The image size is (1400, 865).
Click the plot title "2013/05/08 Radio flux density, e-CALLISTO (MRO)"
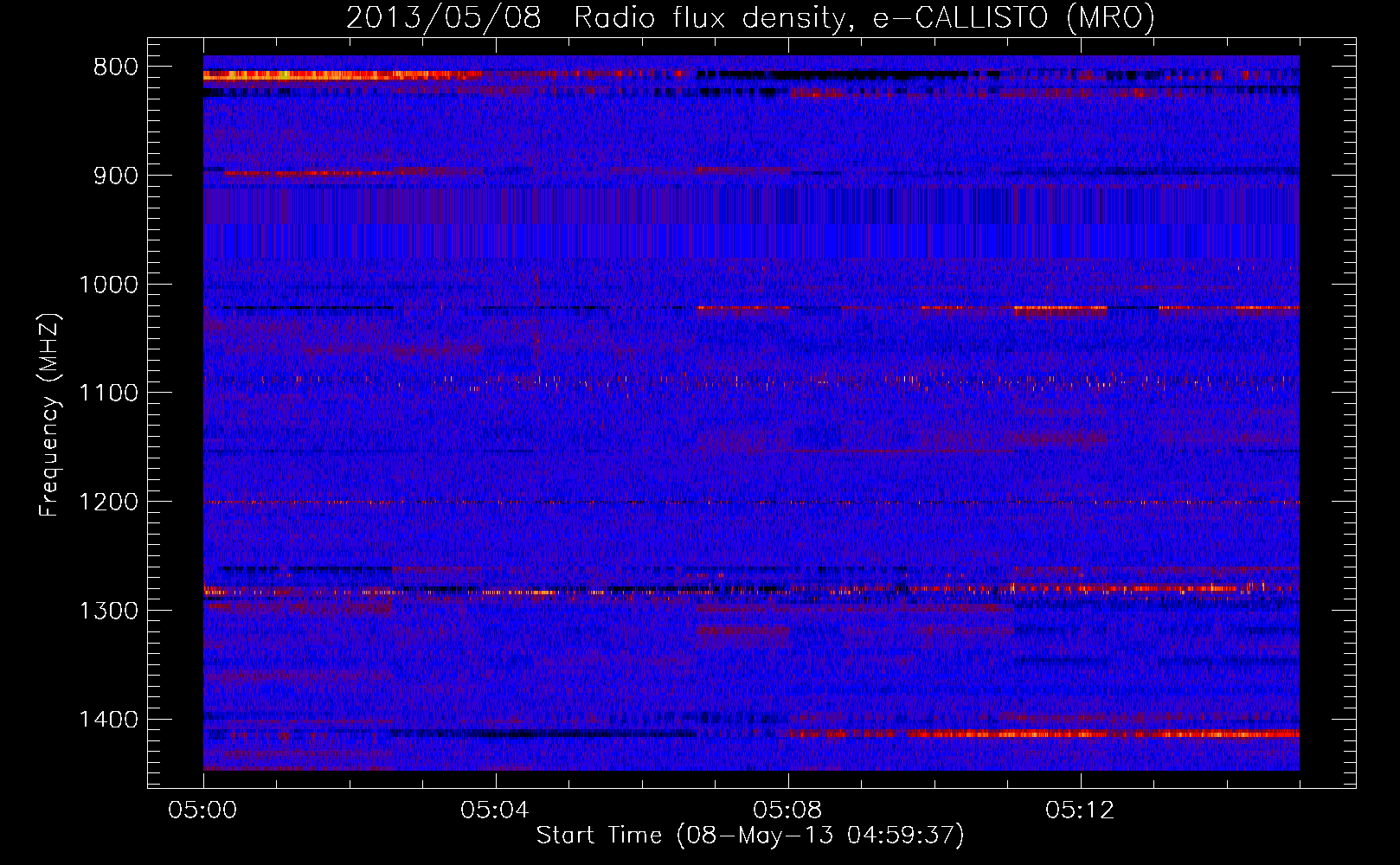coord(750,17)
